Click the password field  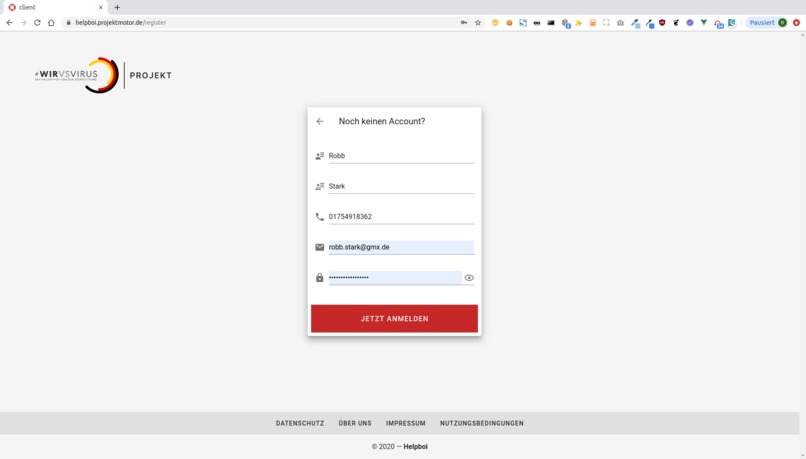pyautogui.click(x=395, y=278)
